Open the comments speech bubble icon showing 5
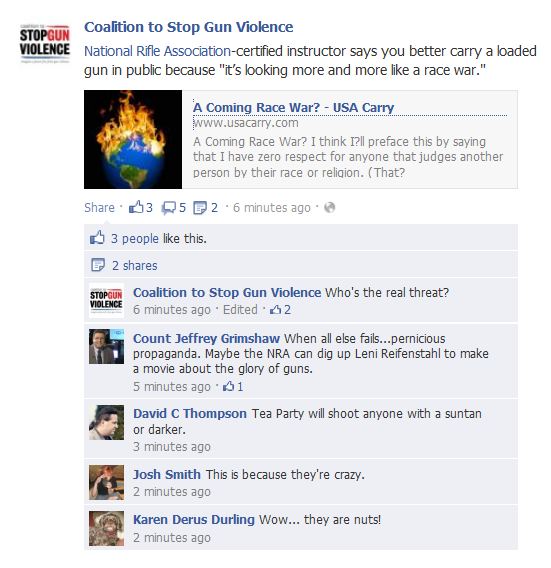 (x=168, y=208)
